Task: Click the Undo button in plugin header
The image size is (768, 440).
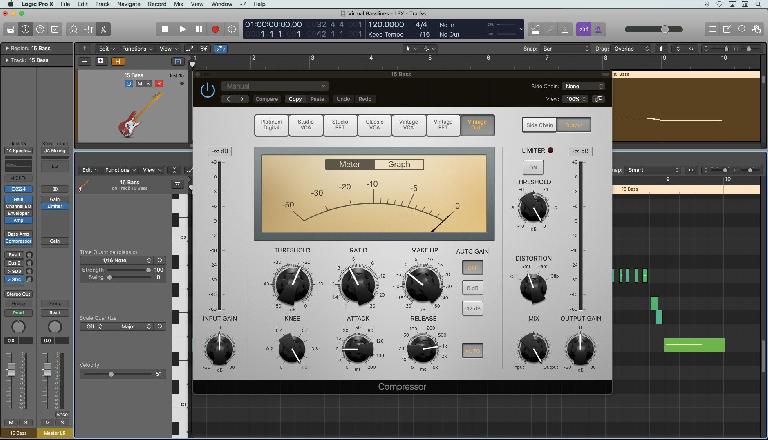Action: coord(343,99)
